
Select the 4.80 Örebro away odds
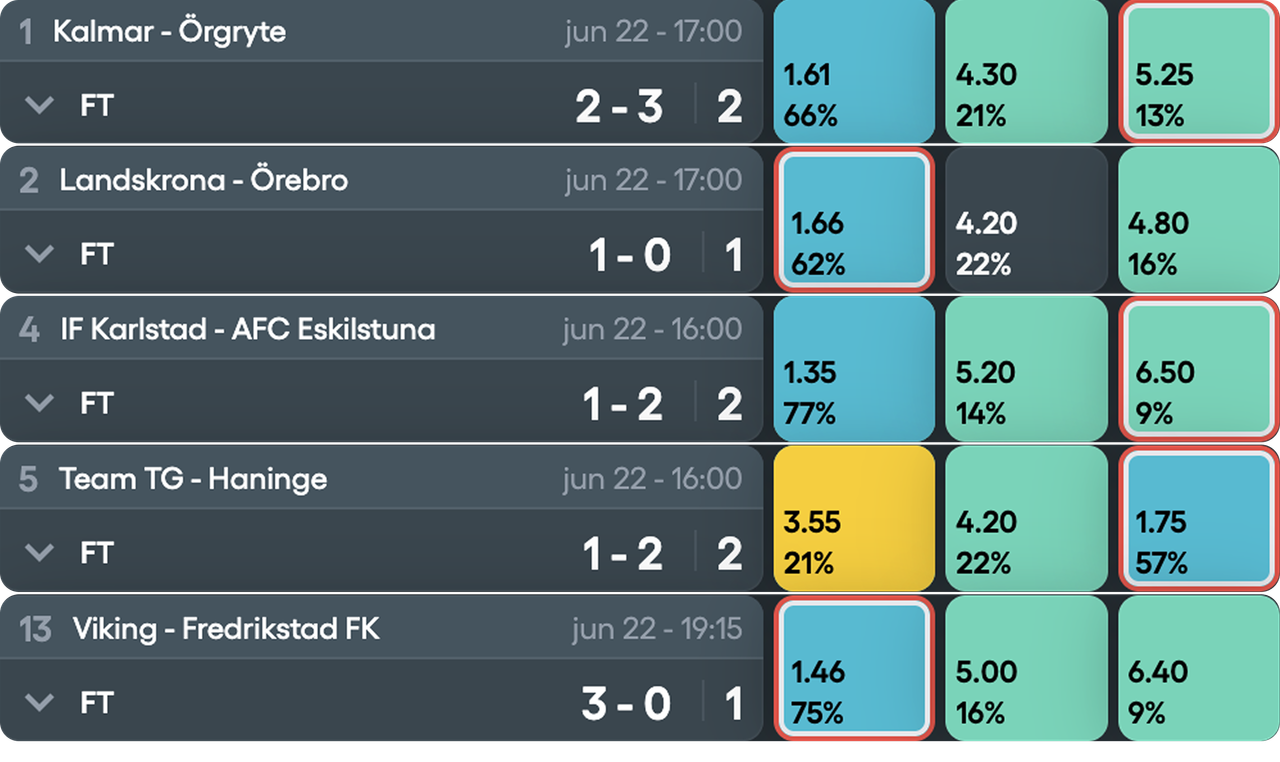1199,219
